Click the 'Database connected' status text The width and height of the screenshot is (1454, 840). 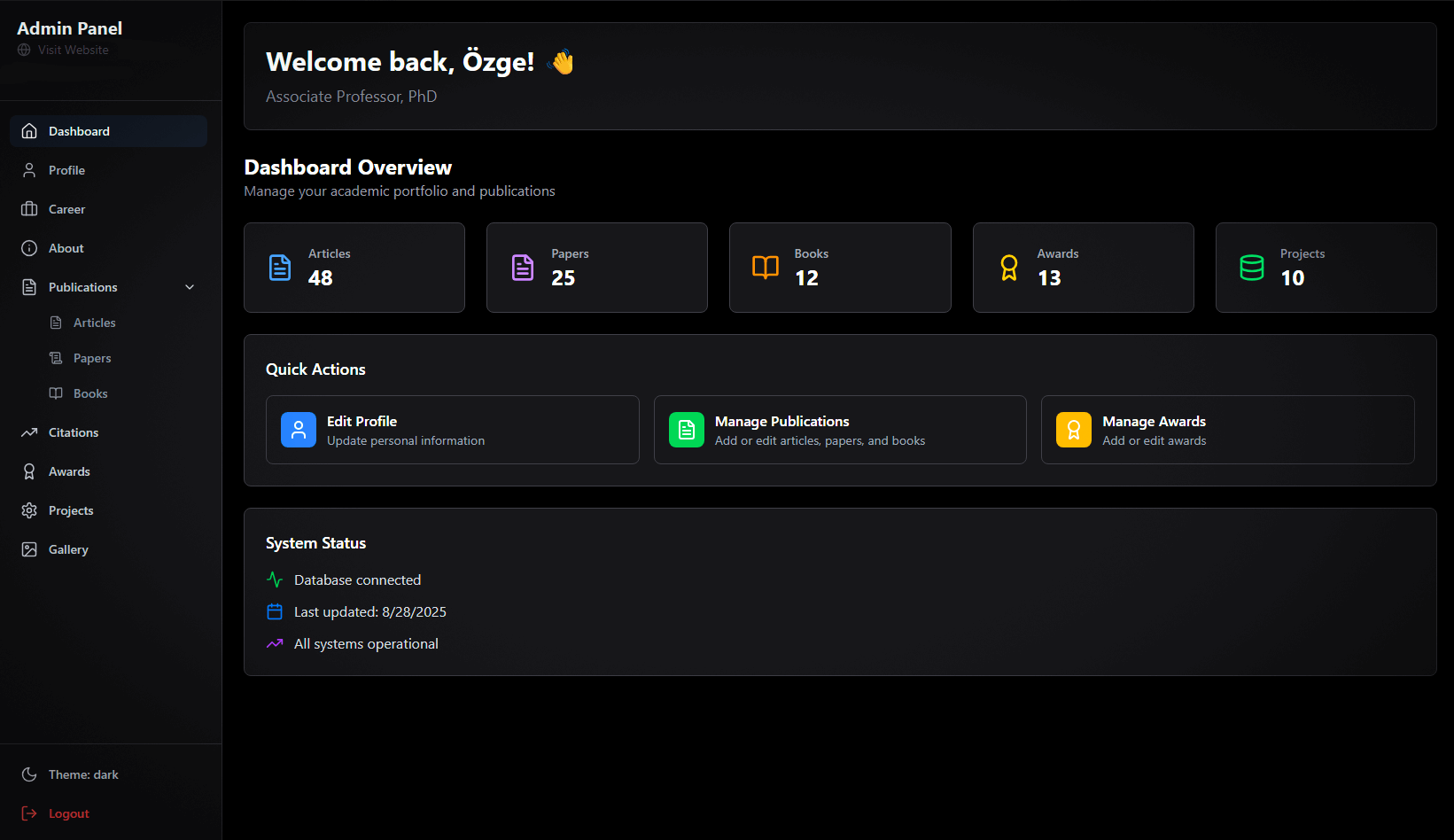[x=358, y=580]
